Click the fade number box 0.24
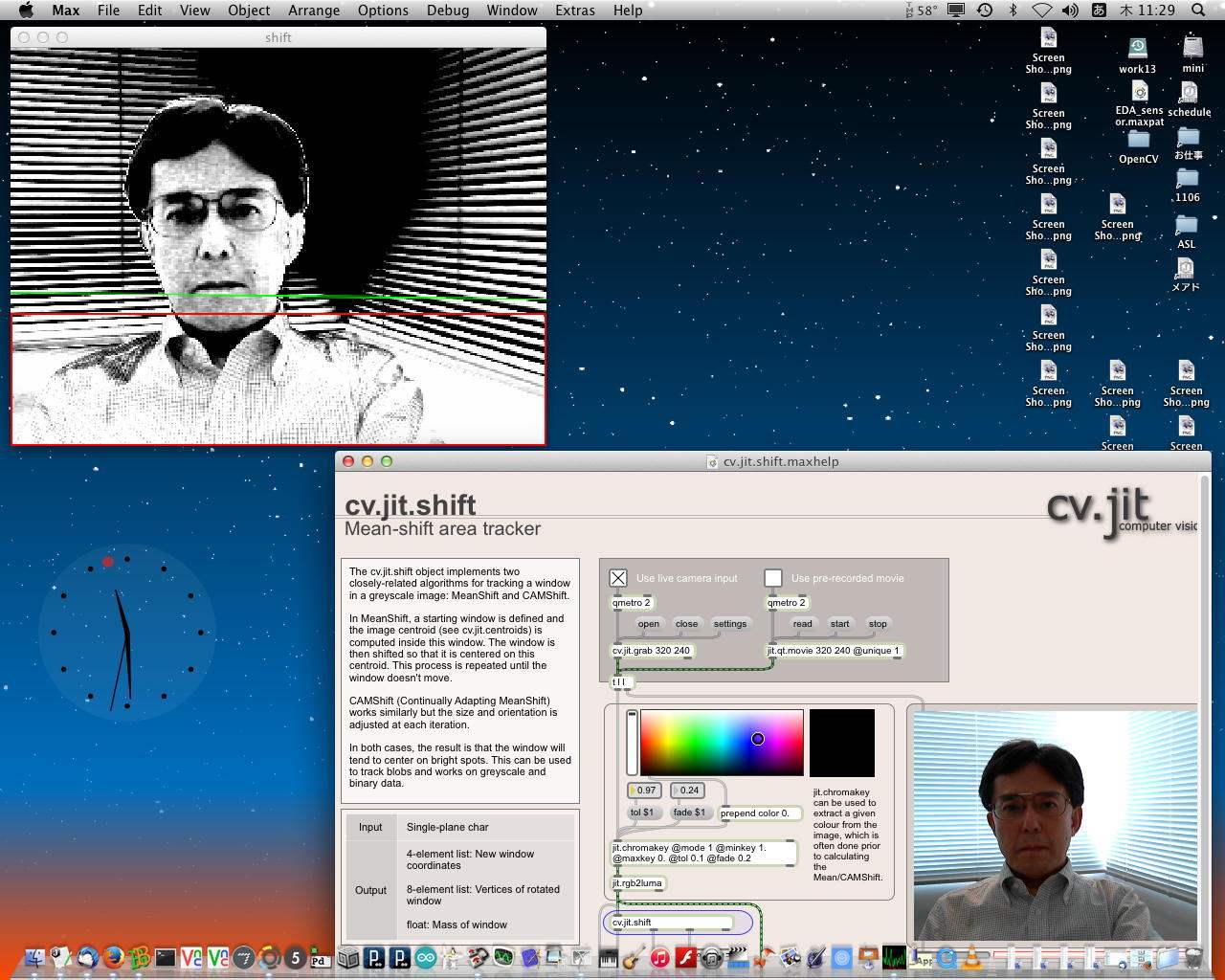 pos(687,791)
